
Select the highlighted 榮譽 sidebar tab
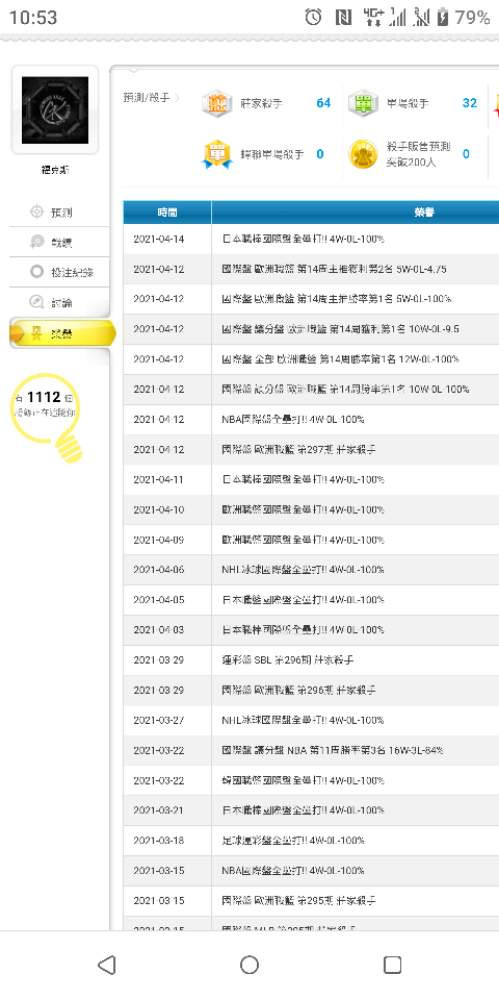pyautogui.click(x=62, y=334)
